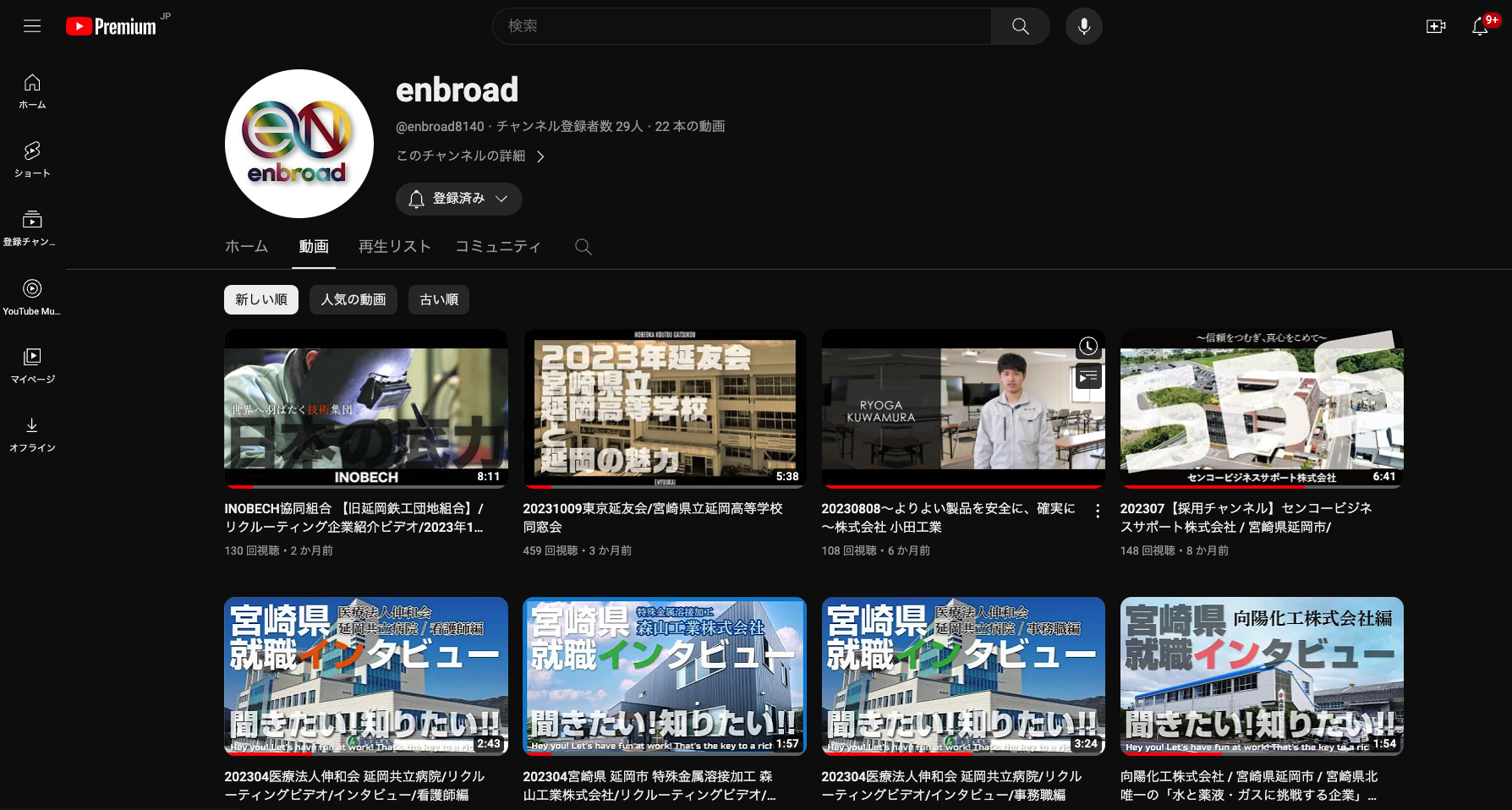Open オフライン downloads in the sidebar
This screenshot has height=810, width=1512.
pyautogui.click(x=32, y=435)
